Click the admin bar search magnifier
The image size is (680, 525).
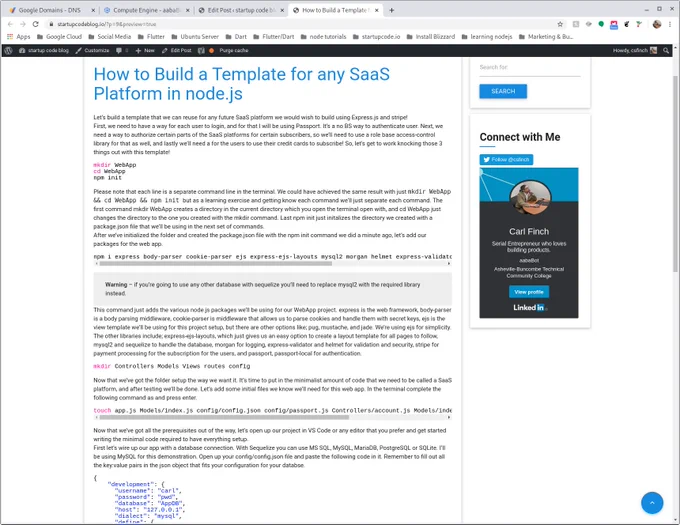click(x=666, y=51)
